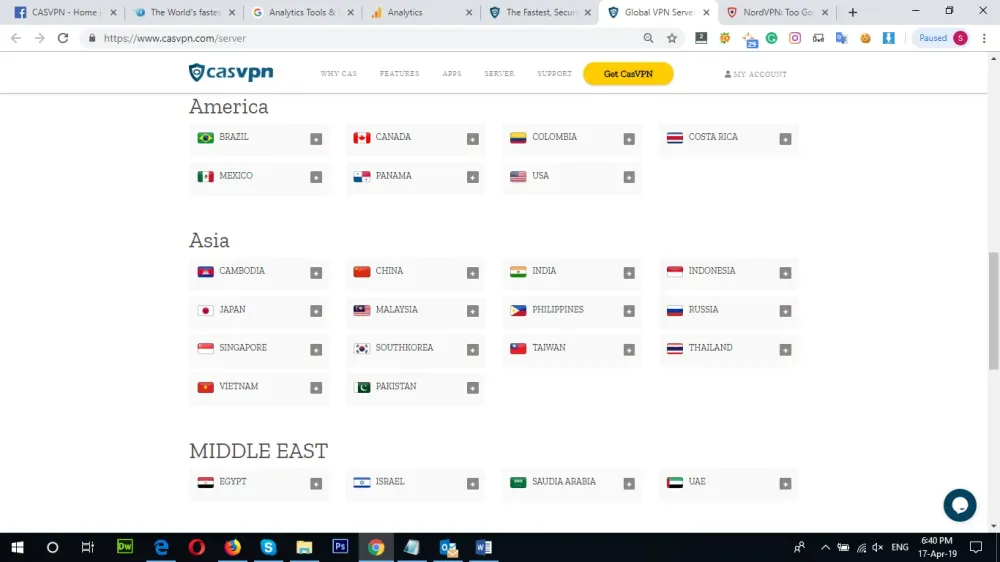The width and height of the screenshot is (1000, 562).
Task: Expand the USA server list
Action: 629,177
